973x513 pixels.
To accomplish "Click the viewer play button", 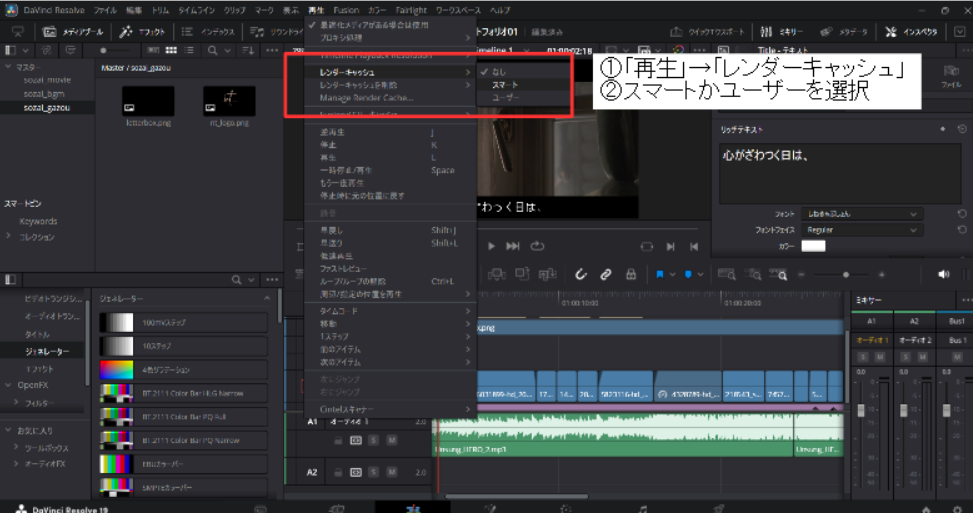I will point(491,246).
